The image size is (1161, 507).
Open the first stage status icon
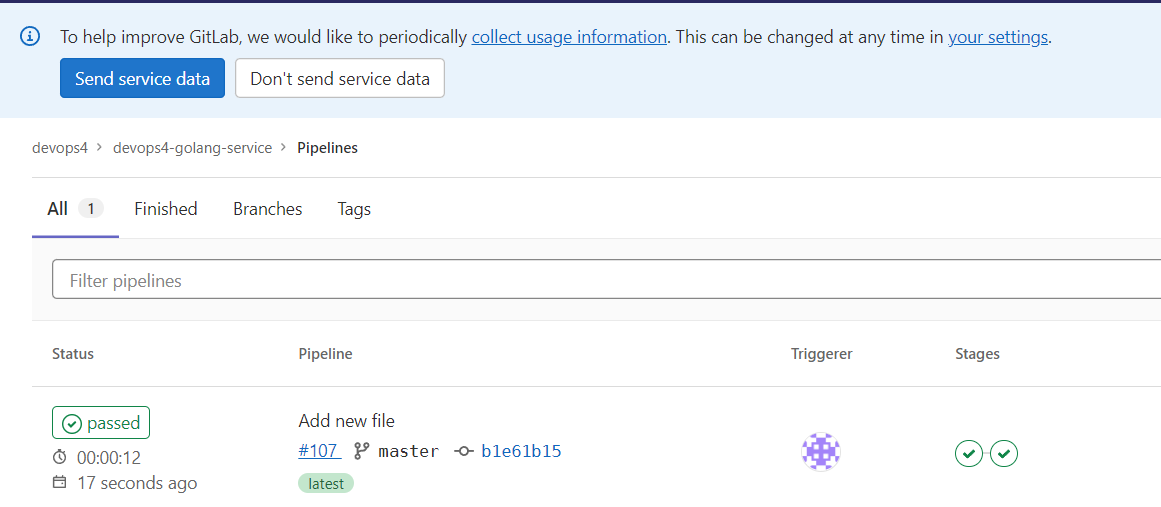pyautogui.click(x=968, y=453)
